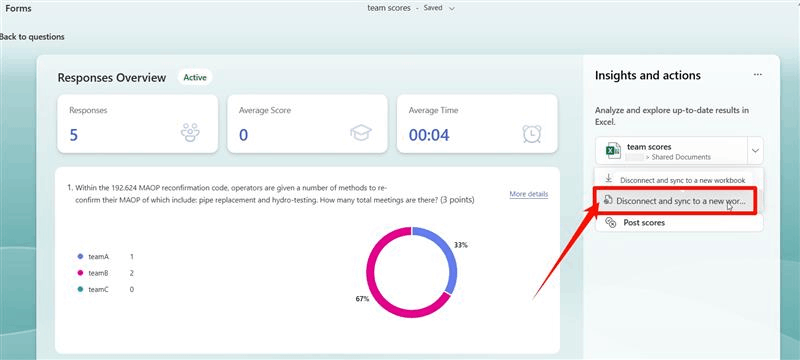Select the first Disconnect and sync to a new workbook entry
Viewport: 800px width, 360px height.
[x=679, y=179]
